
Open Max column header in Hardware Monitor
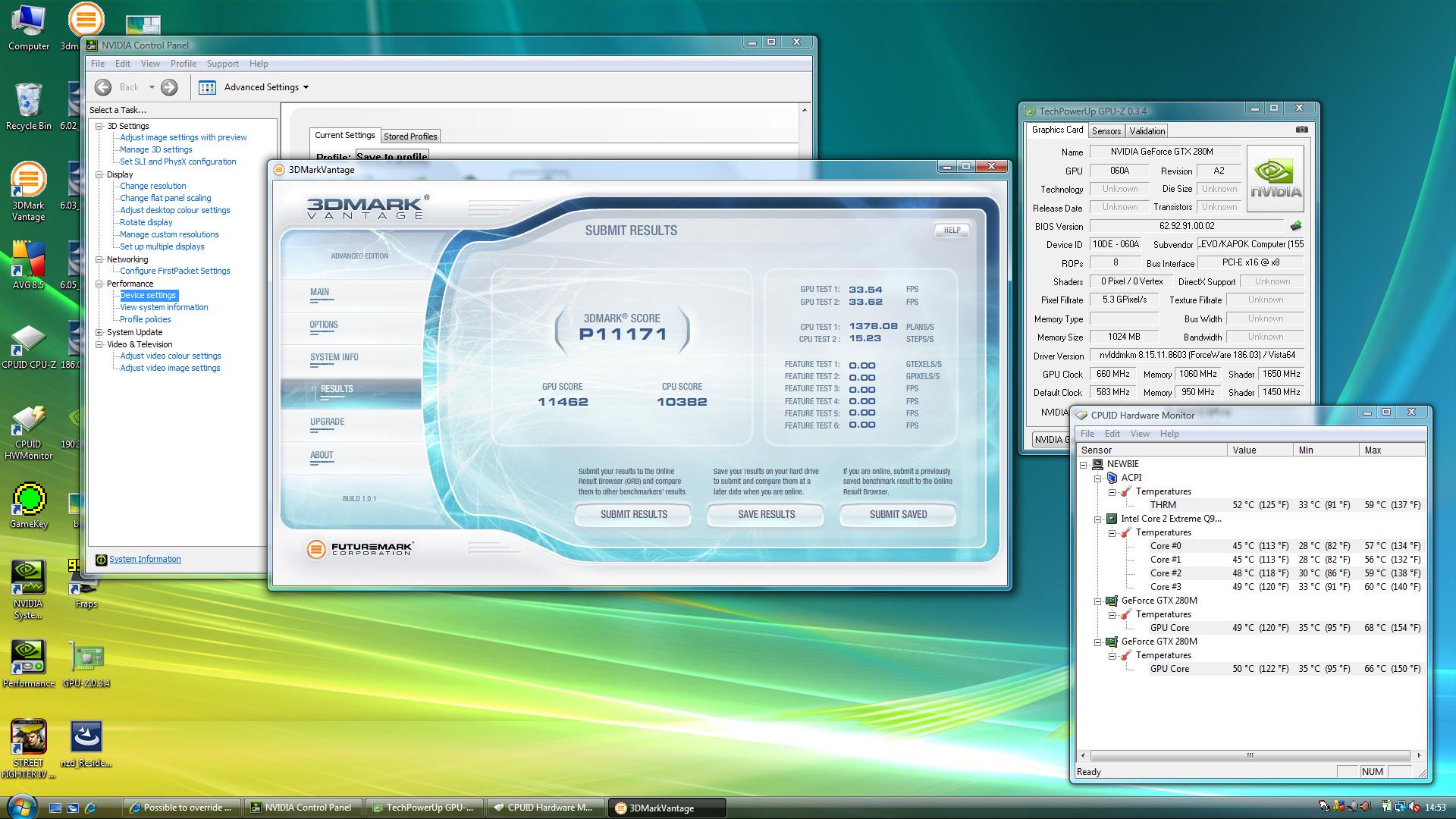click(1392, 450)
